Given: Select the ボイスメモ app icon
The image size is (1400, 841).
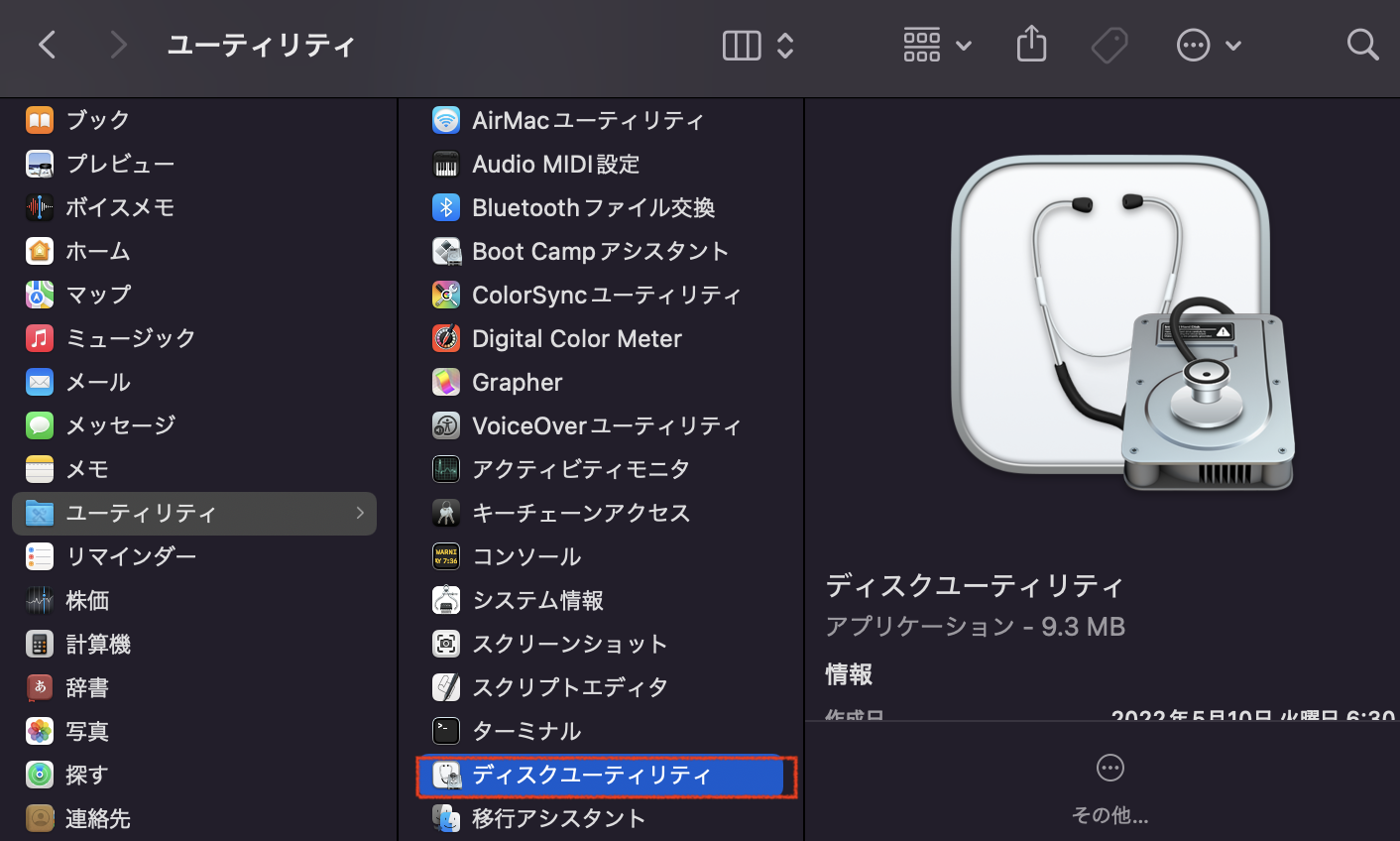Looking at the screenshot, I should click(x=40, y=207).
